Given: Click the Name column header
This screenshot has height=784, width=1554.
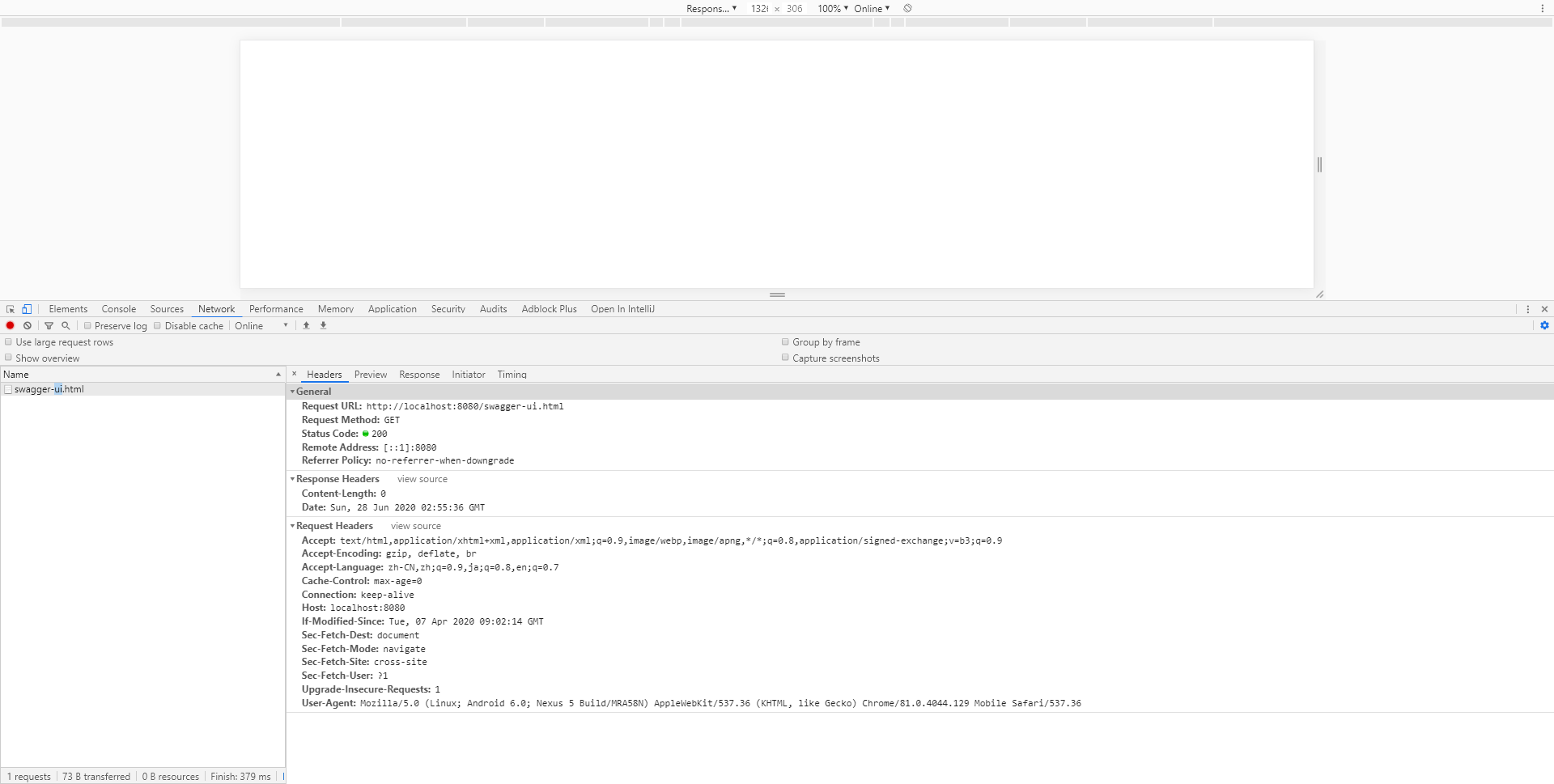Looking at the screenshot, I should pyautogui.click(x=142, y=375).
